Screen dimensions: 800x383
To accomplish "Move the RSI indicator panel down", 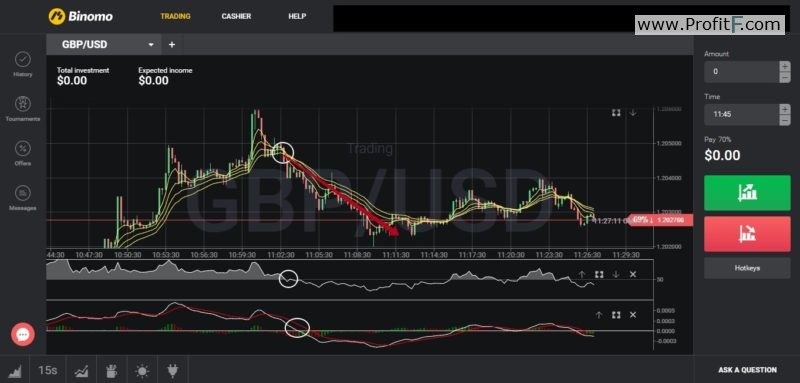I will [x=616, y=274].
